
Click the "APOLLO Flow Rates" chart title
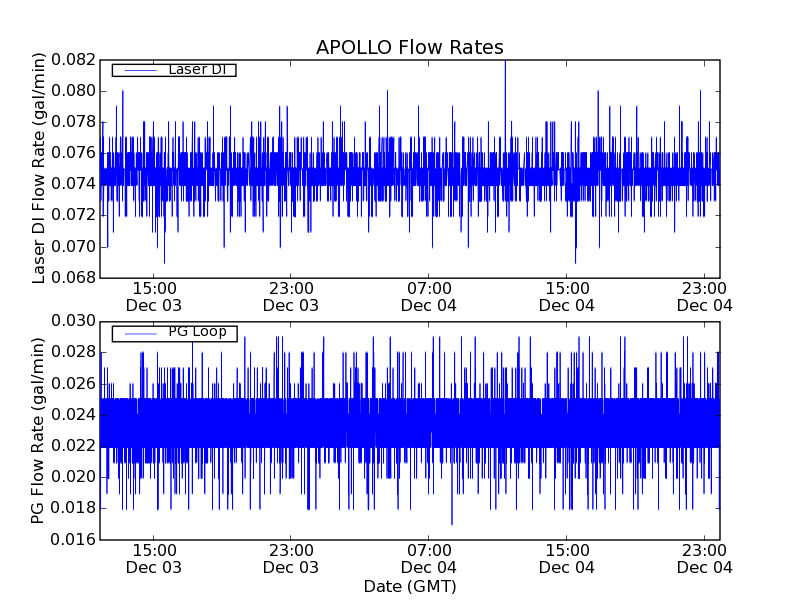pos(410,47)
